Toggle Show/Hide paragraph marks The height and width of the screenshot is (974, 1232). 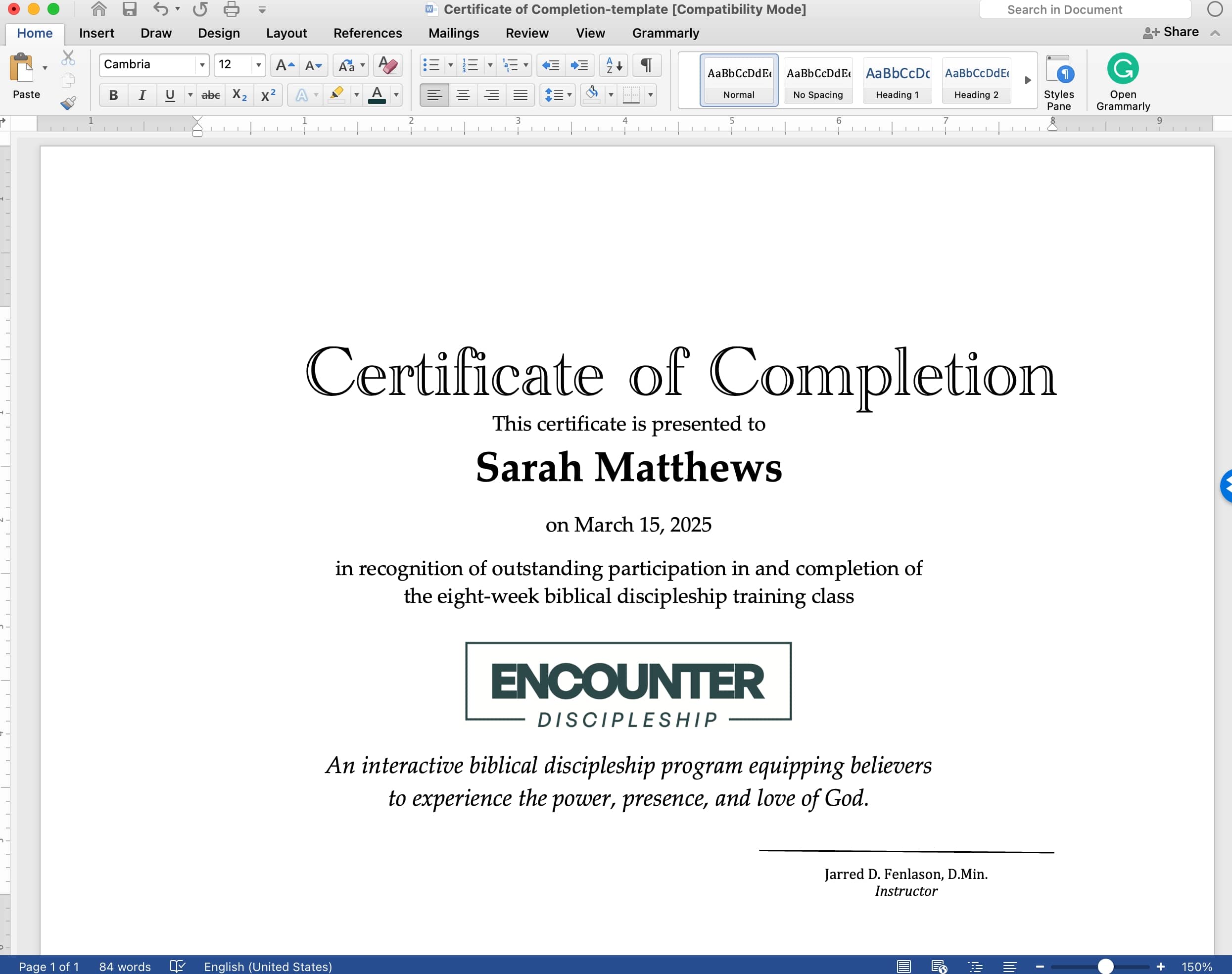[647, 65]
